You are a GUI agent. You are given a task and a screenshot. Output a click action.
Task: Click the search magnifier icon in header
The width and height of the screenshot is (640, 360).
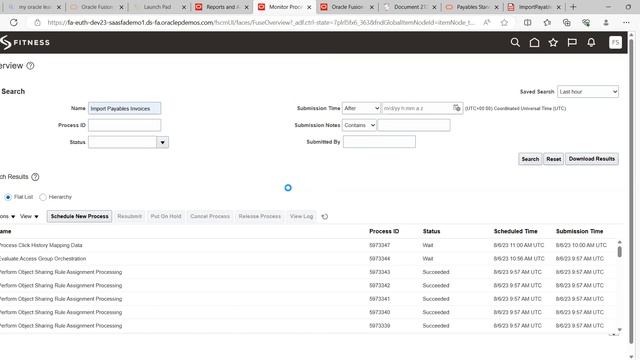click(x=515, y=42)
